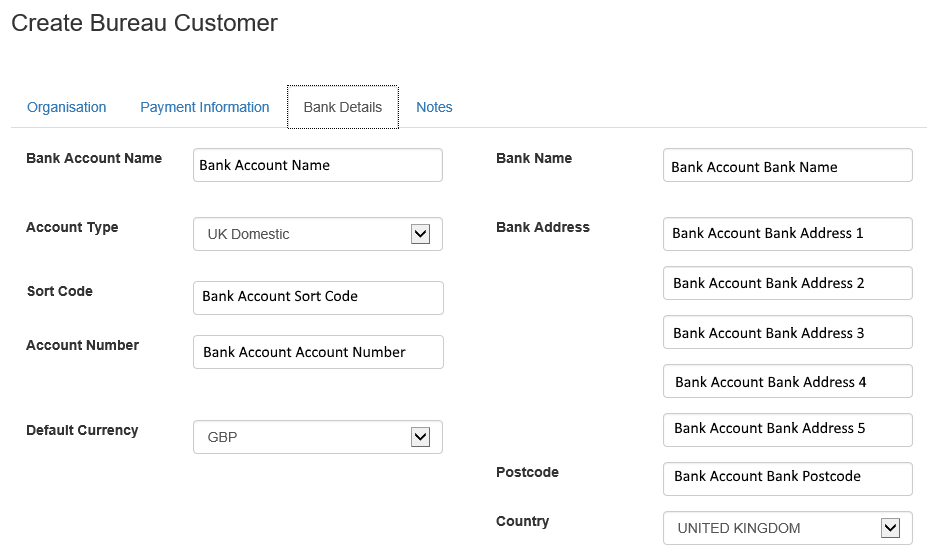
Task: Switch to the Organisation tab
Action: (x=67, y=107)
